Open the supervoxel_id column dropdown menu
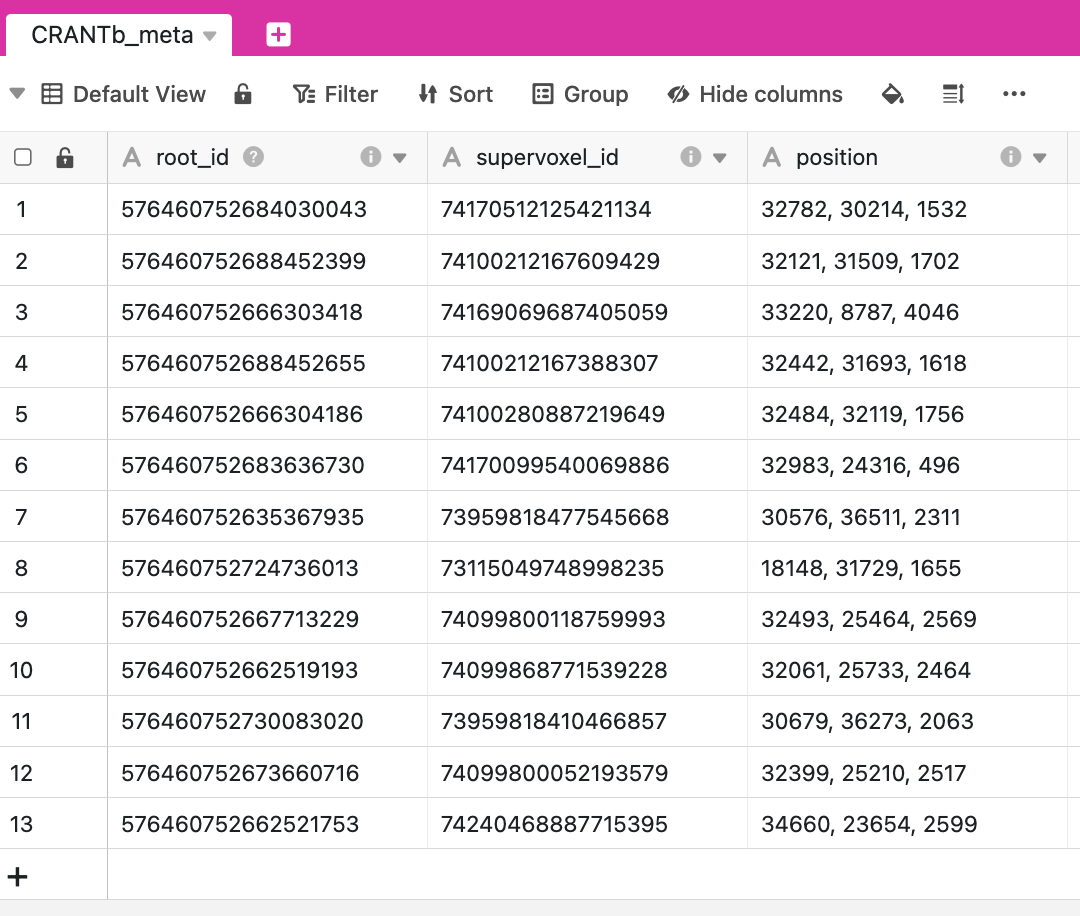The image size is (1080, 916). tap(720, 158)
